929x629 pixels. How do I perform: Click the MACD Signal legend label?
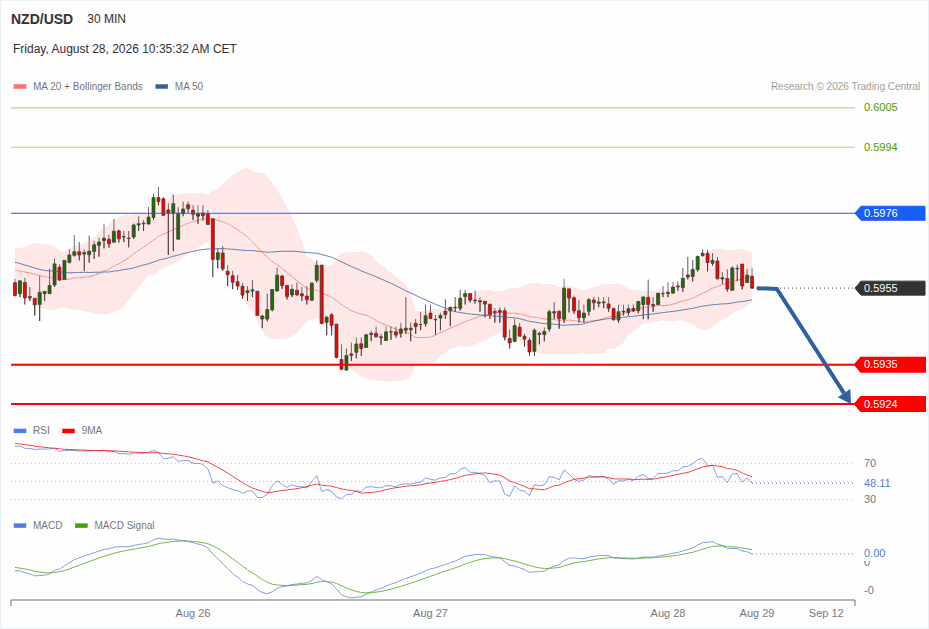[124, 525]
